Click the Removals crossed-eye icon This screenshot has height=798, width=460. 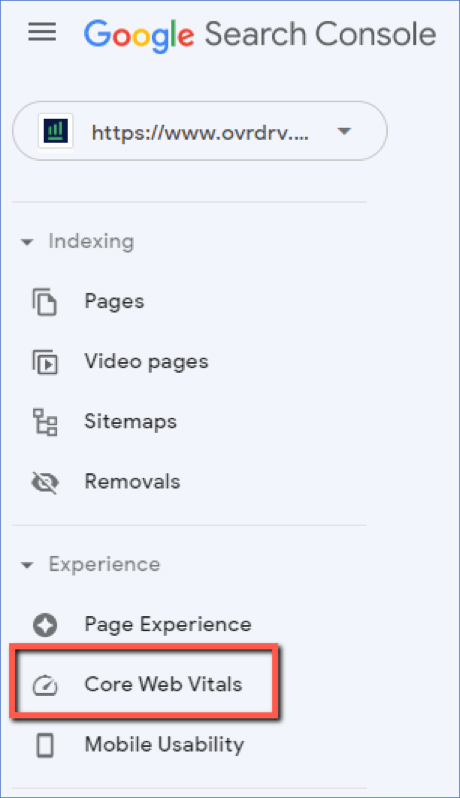tap(45, 482)
